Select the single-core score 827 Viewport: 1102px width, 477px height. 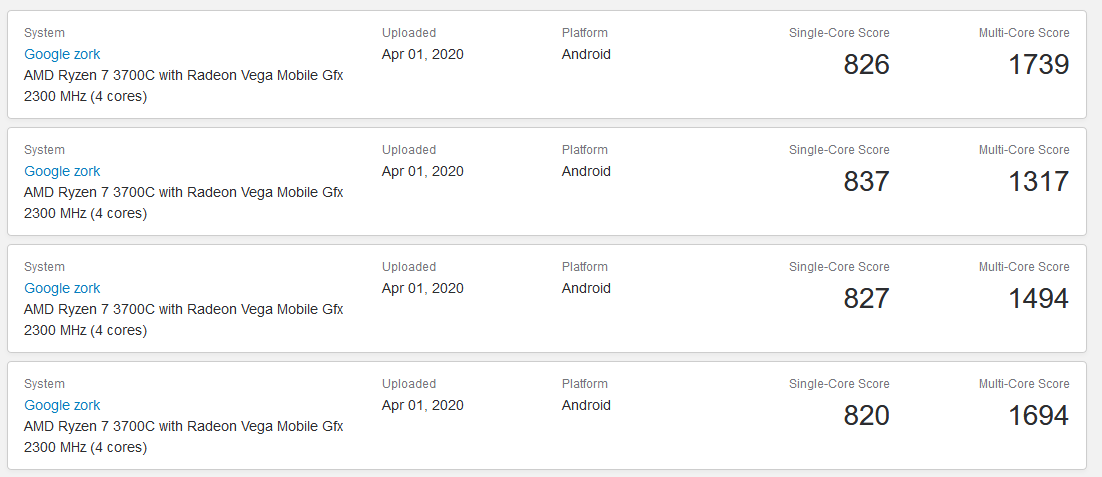pyautogui.click(x=866, y=299)
